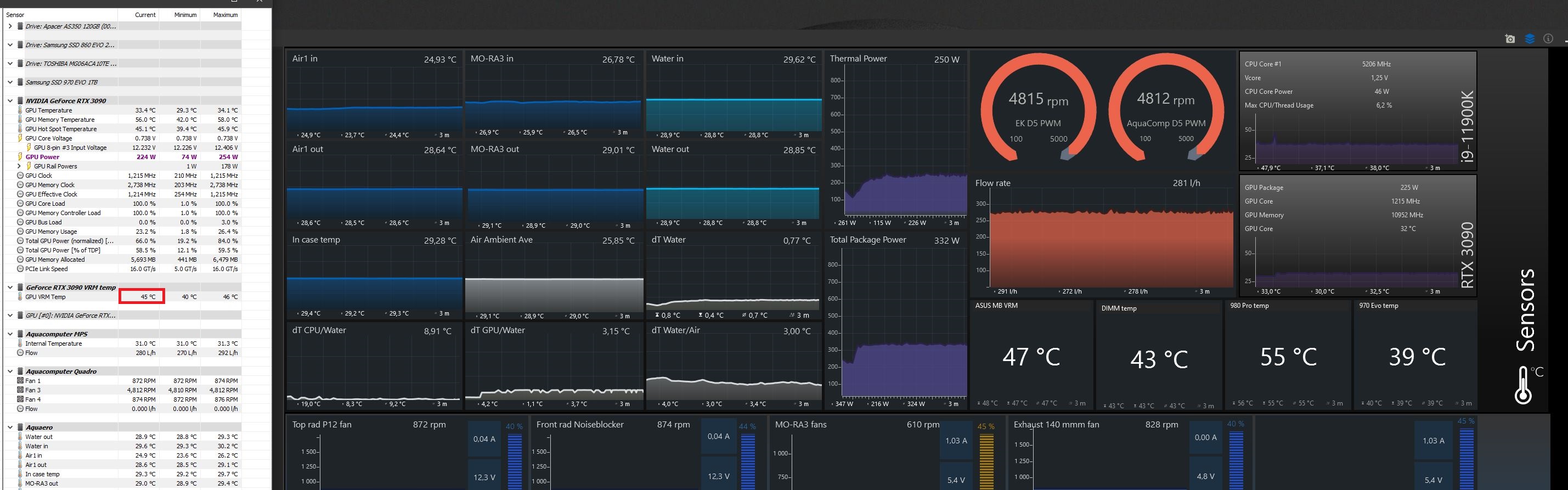Click the camera snapshot icon
Screen dimensions: 1568x490
tap(1509, 39)
